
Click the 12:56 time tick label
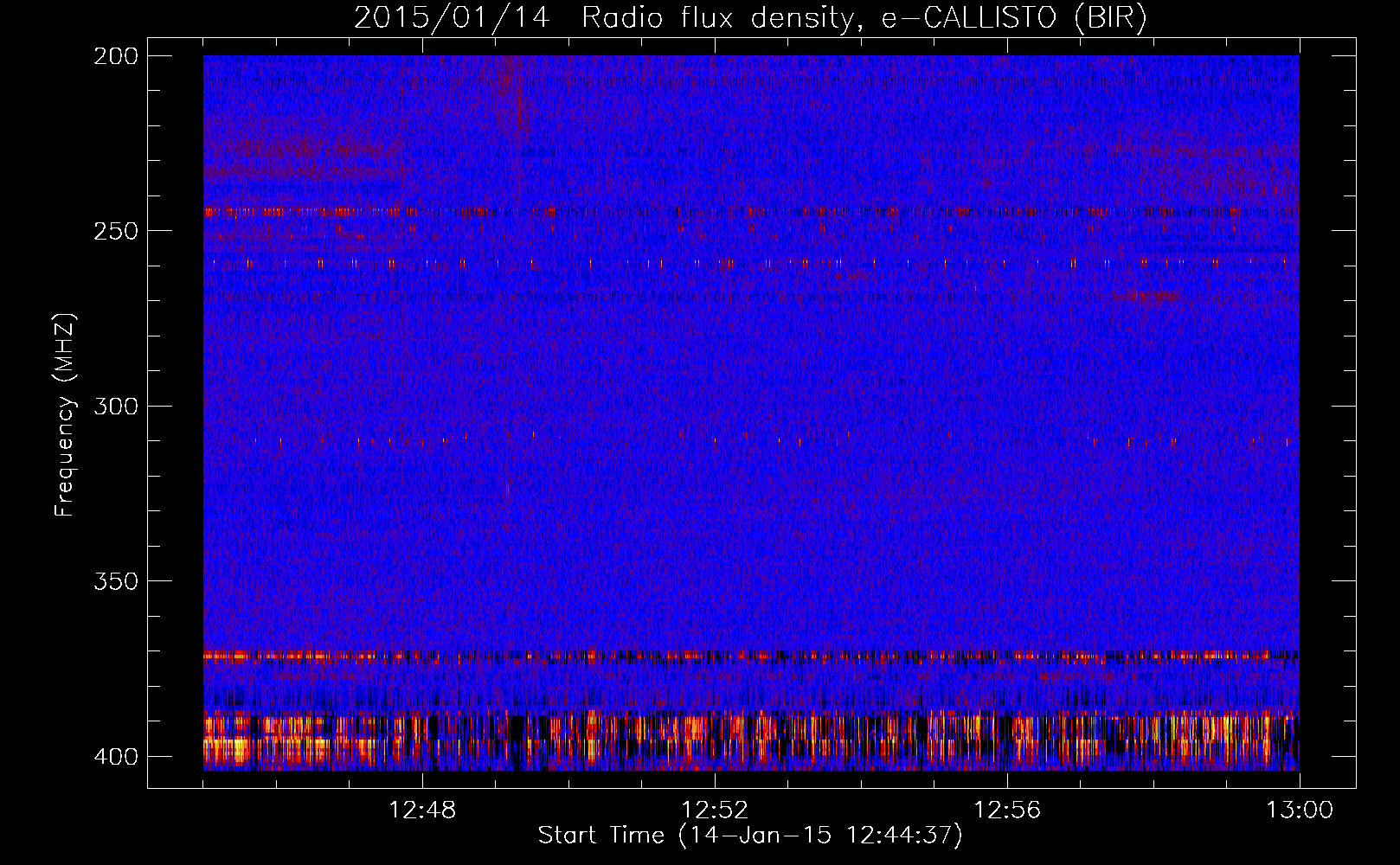tap(1007, 811)
